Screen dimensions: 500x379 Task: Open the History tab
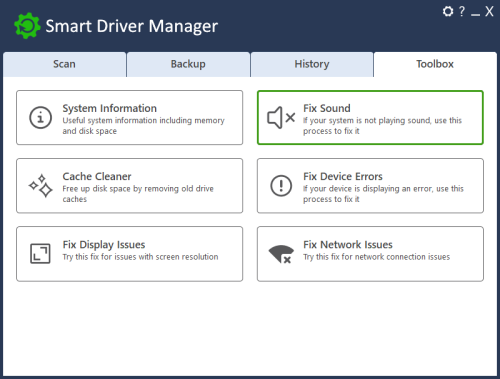tap(312, 64)
